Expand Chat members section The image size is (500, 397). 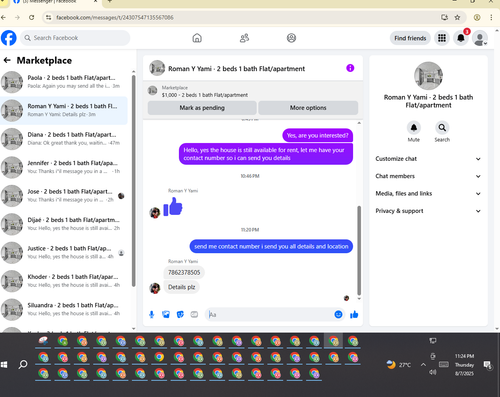pyautogui.click(x=428, y=176)
